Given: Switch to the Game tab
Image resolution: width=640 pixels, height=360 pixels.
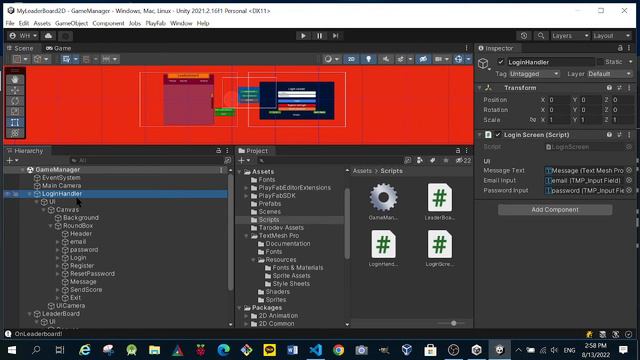Looking at the screenshot, I should 59,48.
